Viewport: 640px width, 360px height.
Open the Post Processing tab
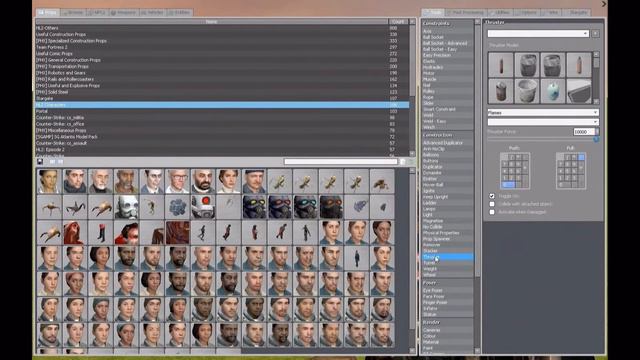pyautogui.click(x=465, y=13)
